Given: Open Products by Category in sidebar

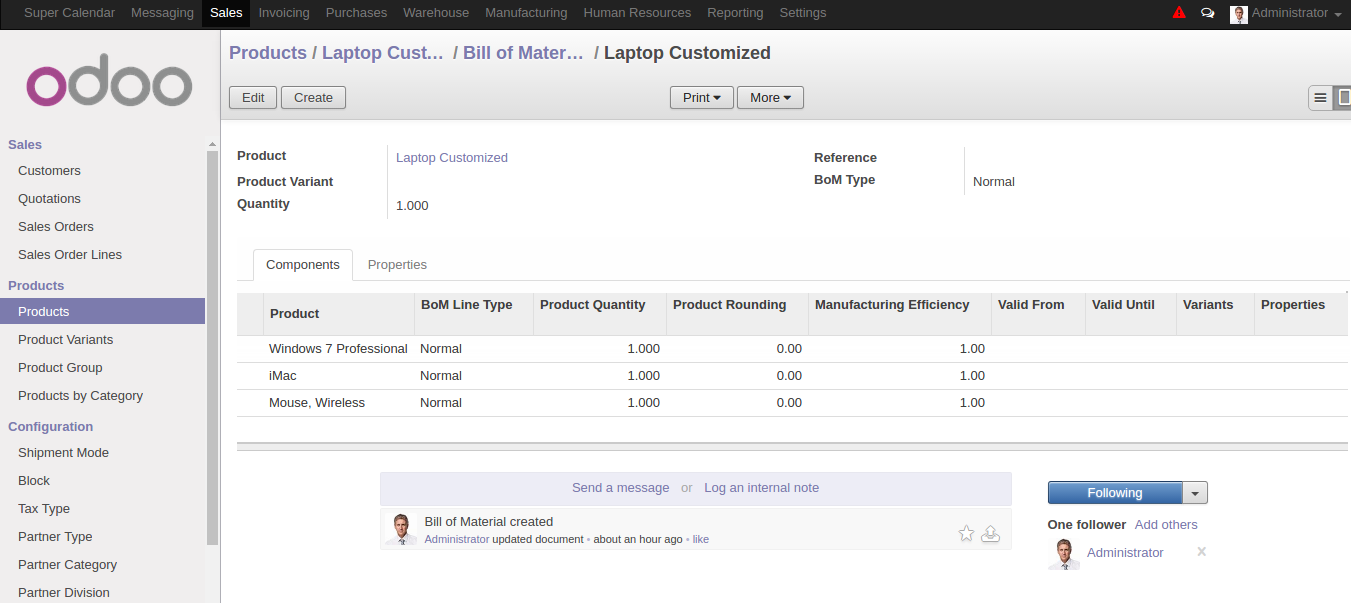Looking at the screenshot, I should [102, 396].
